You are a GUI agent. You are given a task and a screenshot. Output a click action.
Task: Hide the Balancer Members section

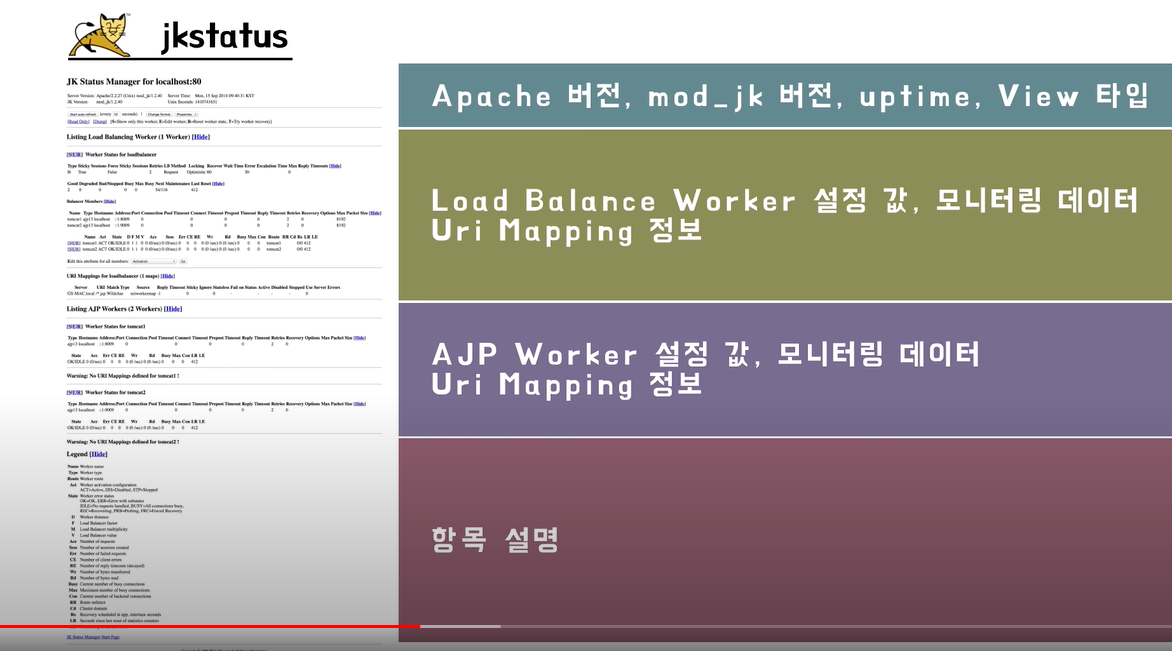[x=110, y=201]
